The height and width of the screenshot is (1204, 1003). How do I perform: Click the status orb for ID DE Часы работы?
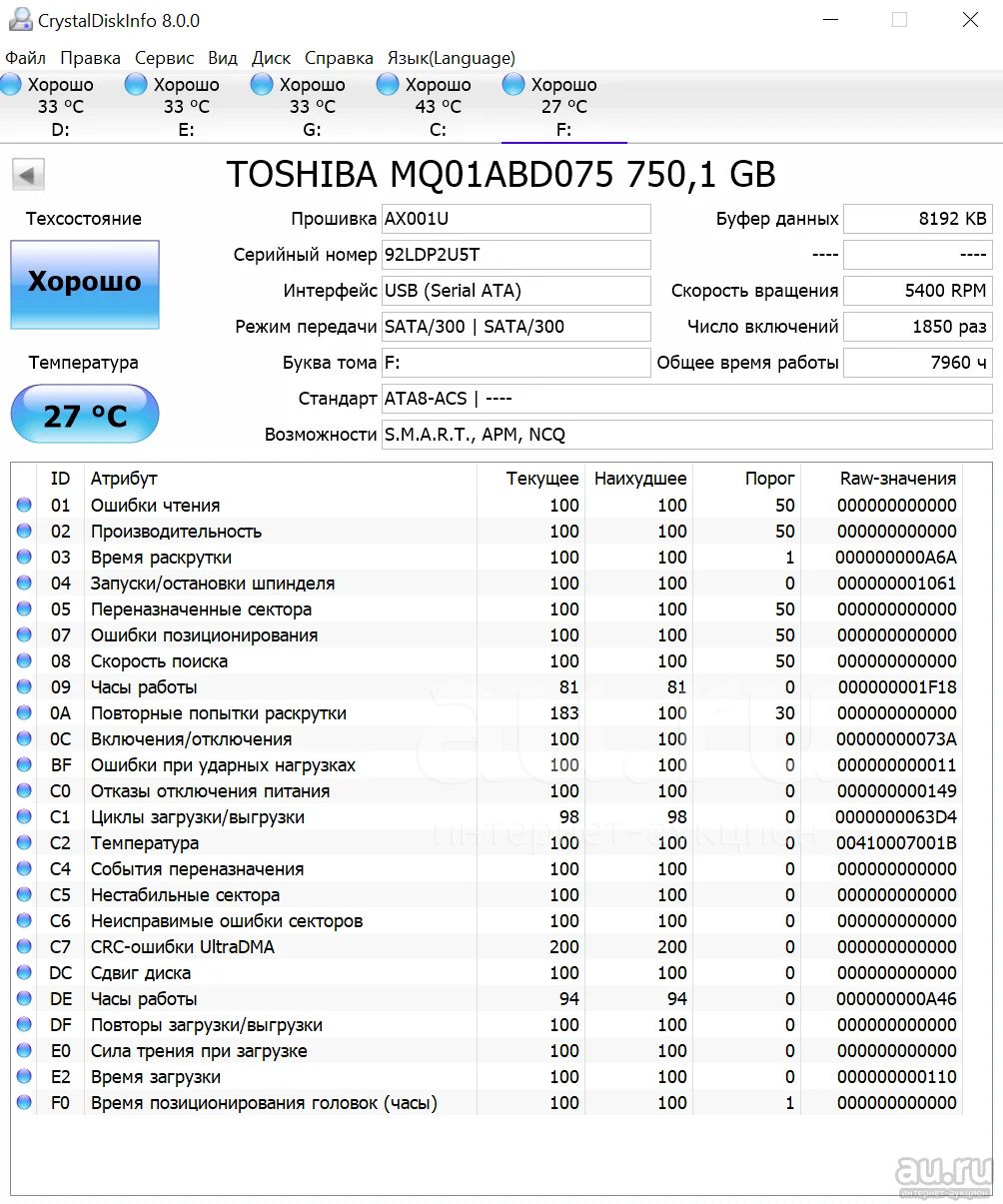(24, 999)
